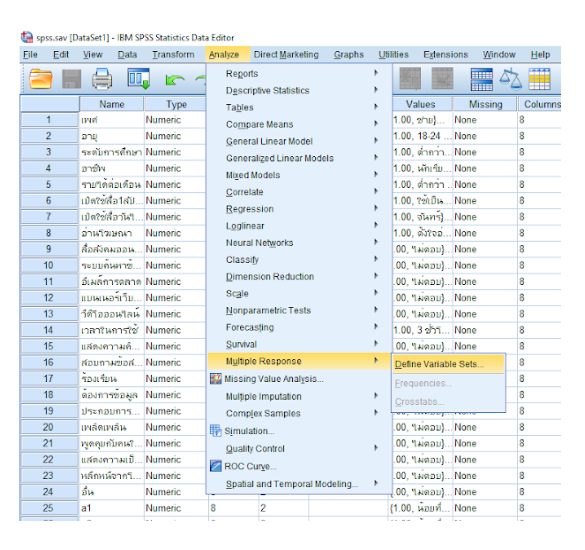Click the Missing column header

click(x=485, y=104)
